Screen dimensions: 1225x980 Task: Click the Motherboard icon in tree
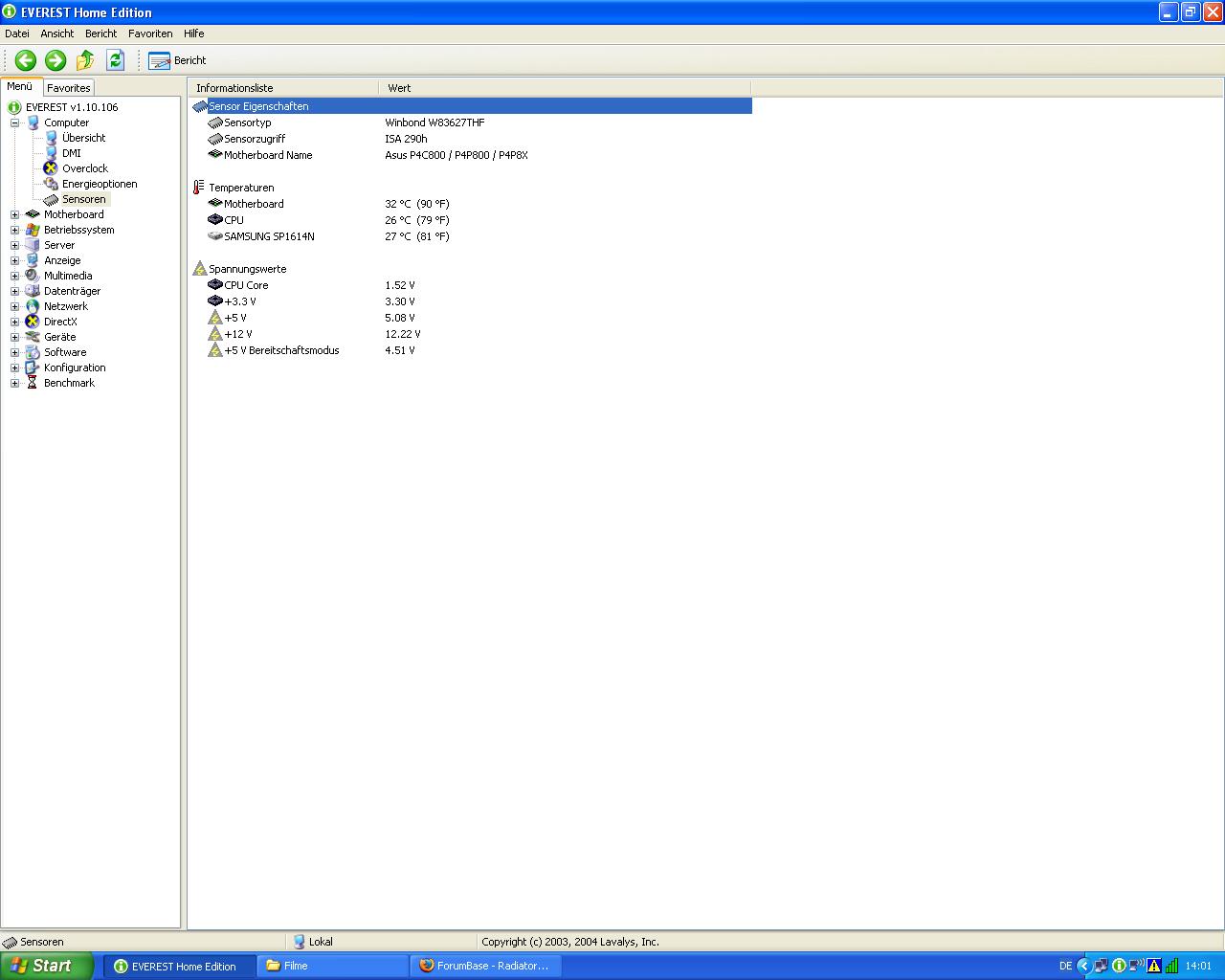pos(33,214)
